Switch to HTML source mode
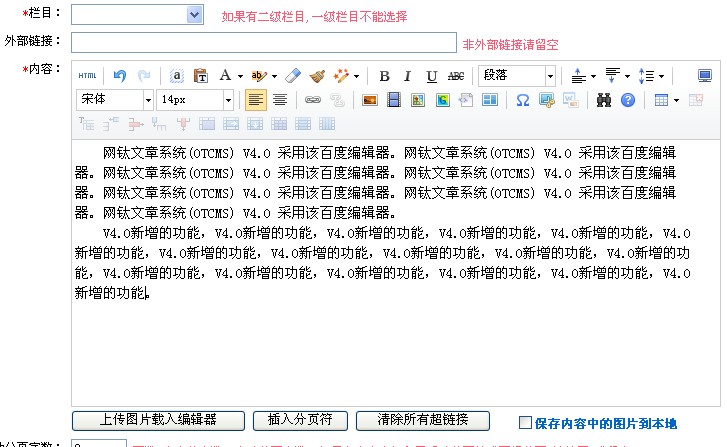The height and width of the screenshot is (447, 727). coord(87,76)
